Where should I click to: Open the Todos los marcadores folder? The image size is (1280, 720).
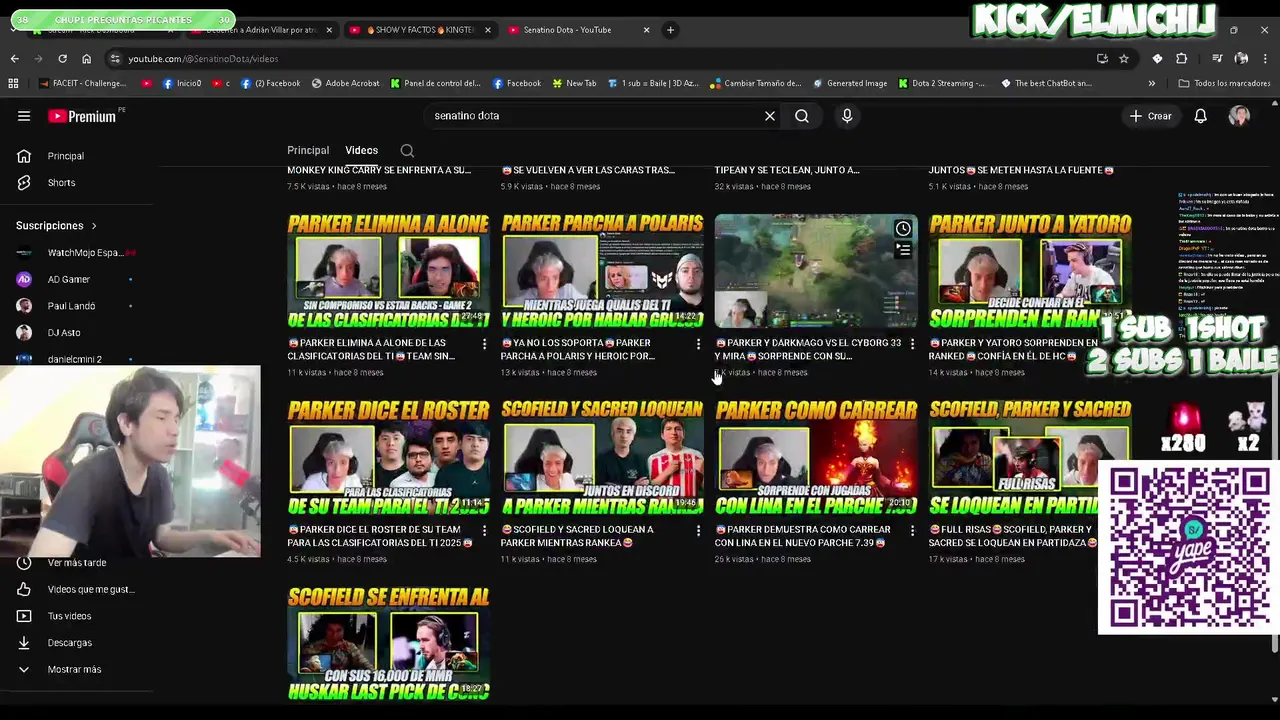[1224, 84]
